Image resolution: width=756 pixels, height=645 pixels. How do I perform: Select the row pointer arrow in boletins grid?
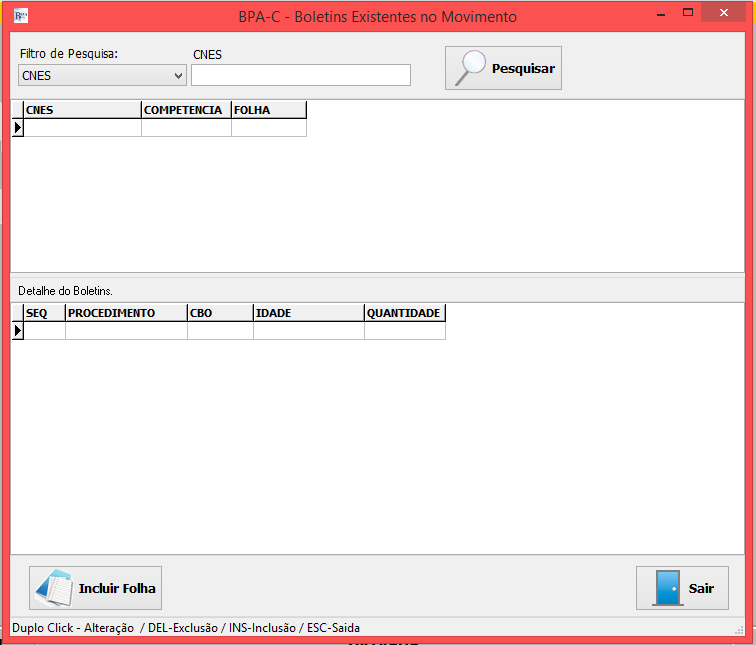tap(17, 128)
